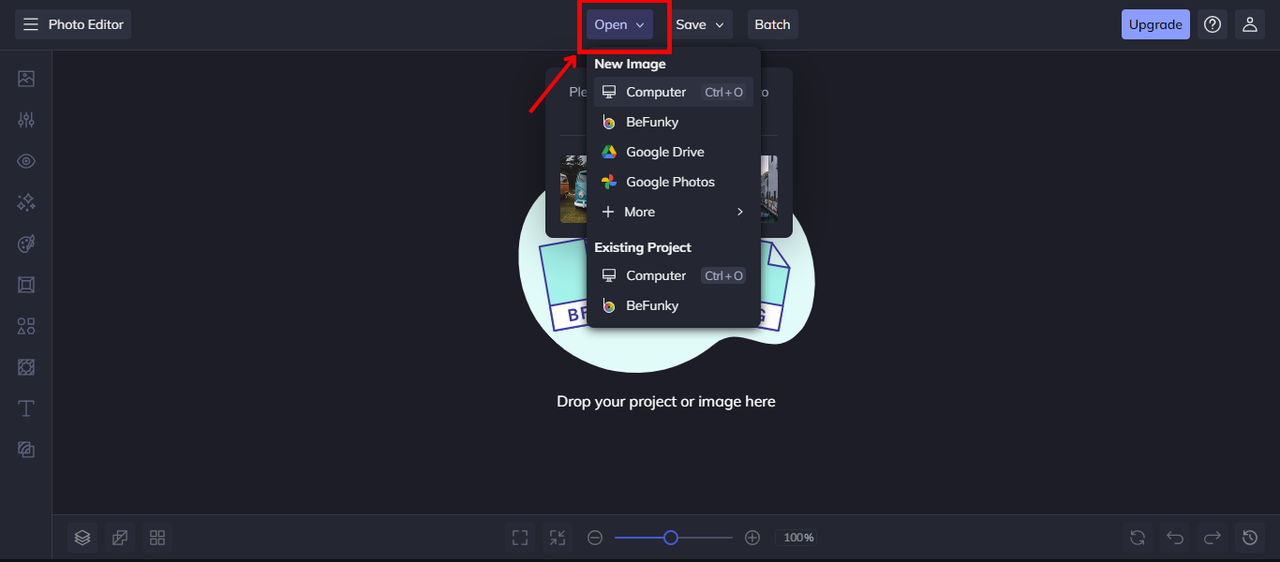The width and height of the screenshot is (1280, 562).
Task: Click the Upgrade button
Action: tap(1155, 25)
